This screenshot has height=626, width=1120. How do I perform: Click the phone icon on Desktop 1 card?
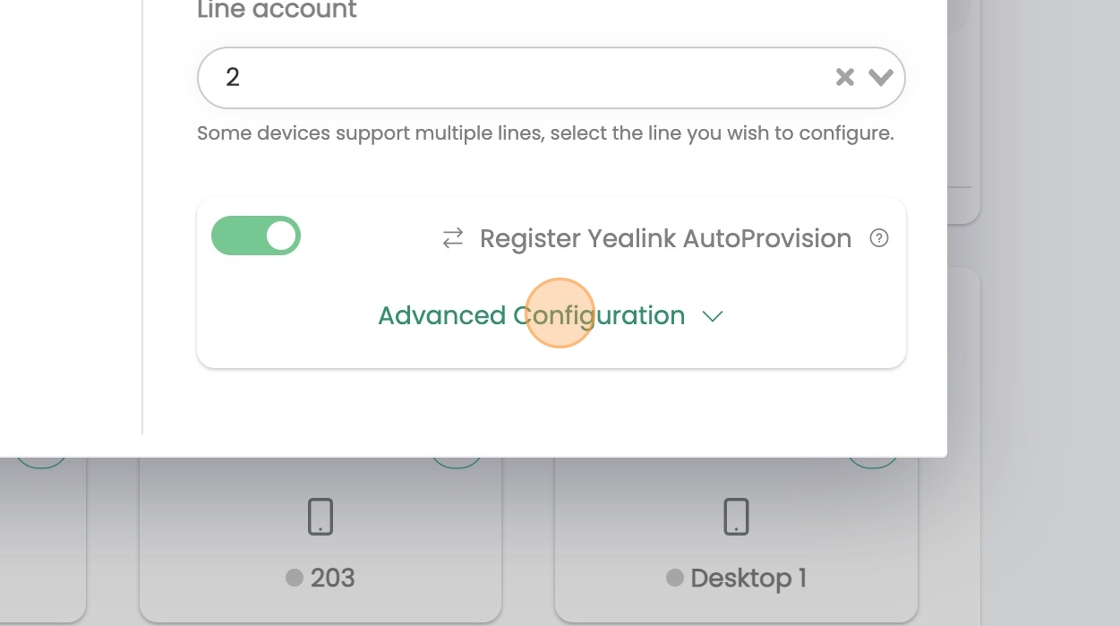tap(736, 517)
